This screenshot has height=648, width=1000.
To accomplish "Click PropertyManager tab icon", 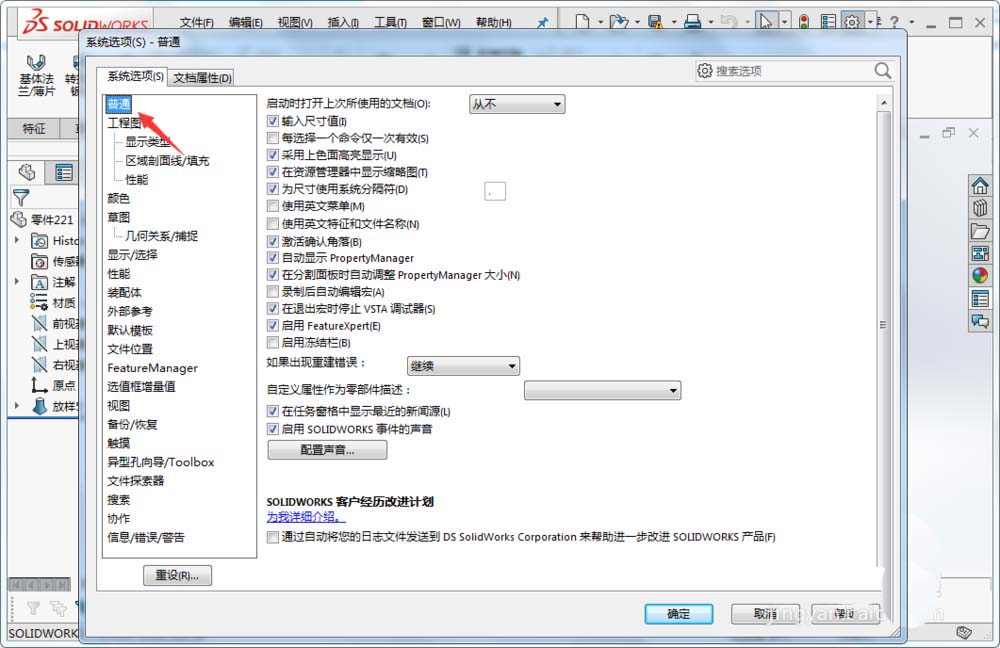I will pyautogui.click(x=64, y=172).
